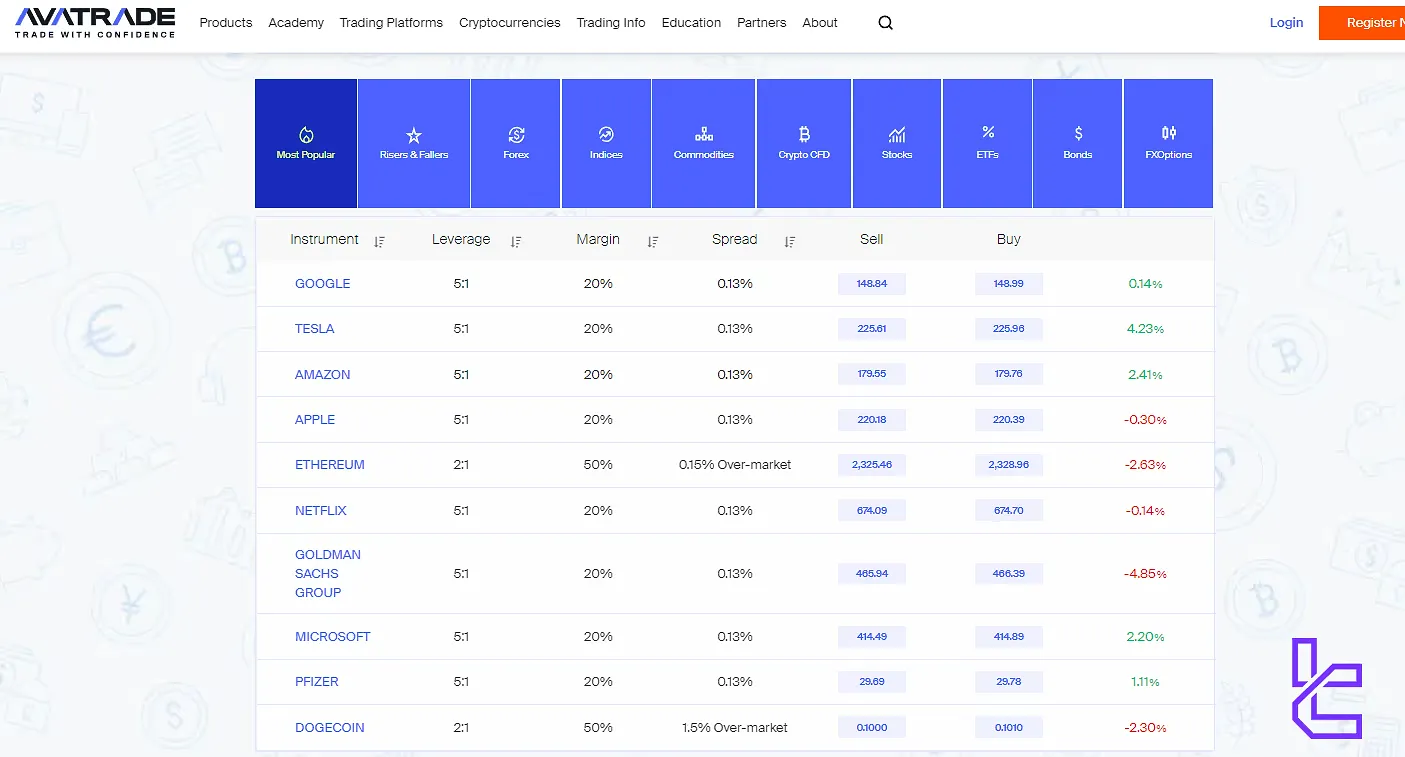Click the orange Register button

1362,23
